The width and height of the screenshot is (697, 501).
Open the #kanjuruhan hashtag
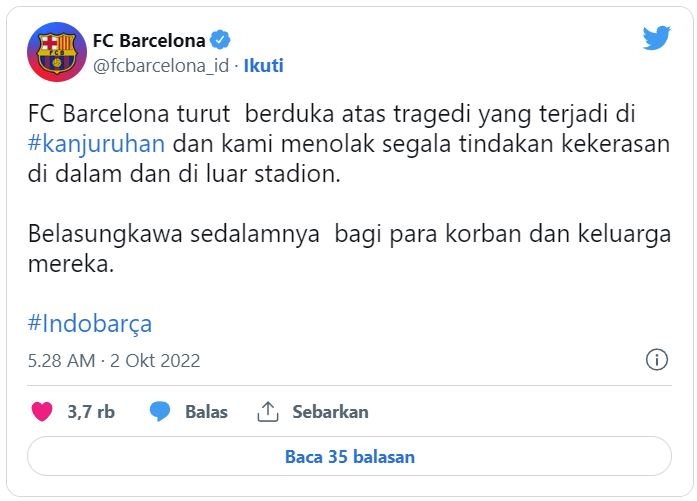tap(96, 144)
